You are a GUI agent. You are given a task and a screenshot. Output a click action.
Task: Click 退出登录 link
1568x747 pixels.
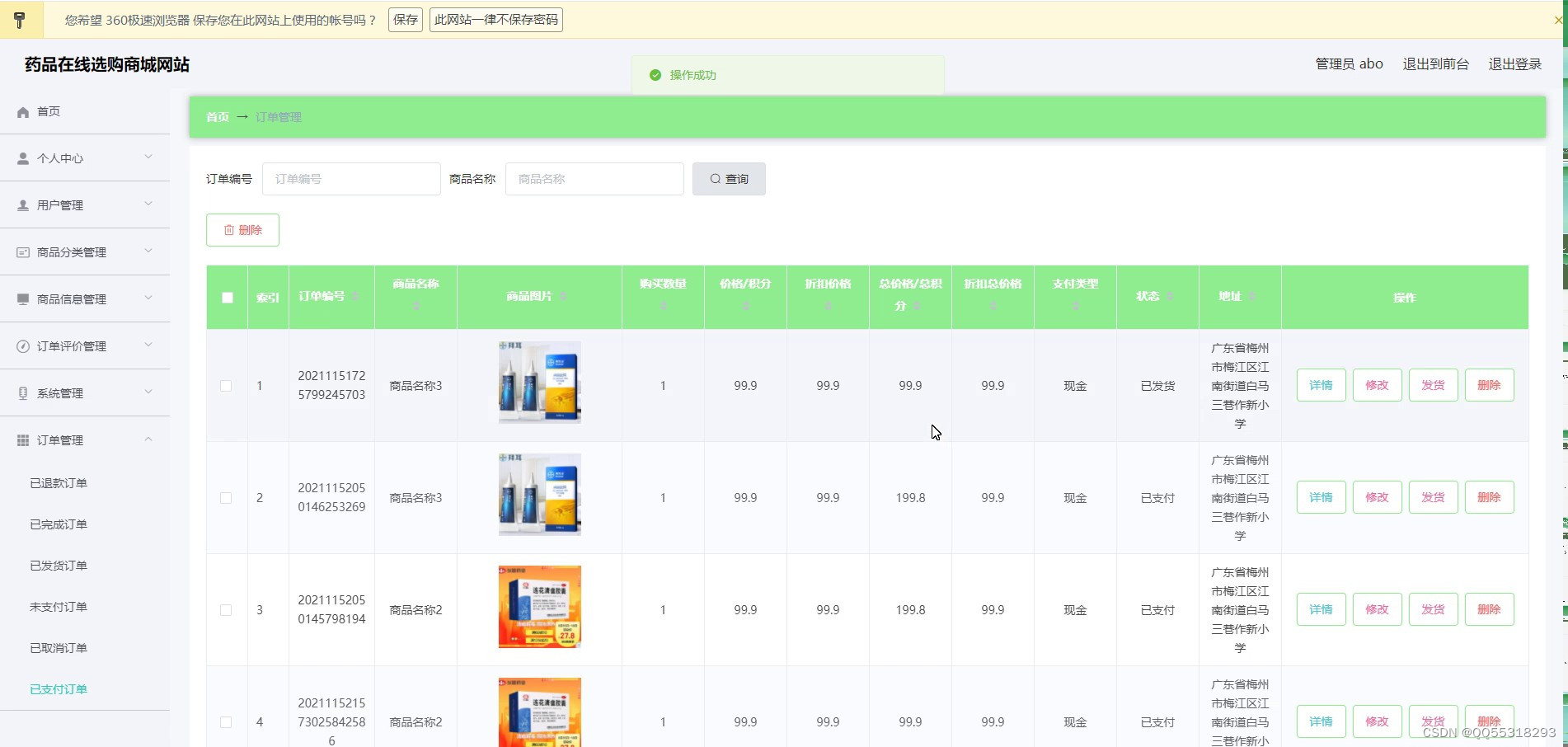(x=1515, y=64)
